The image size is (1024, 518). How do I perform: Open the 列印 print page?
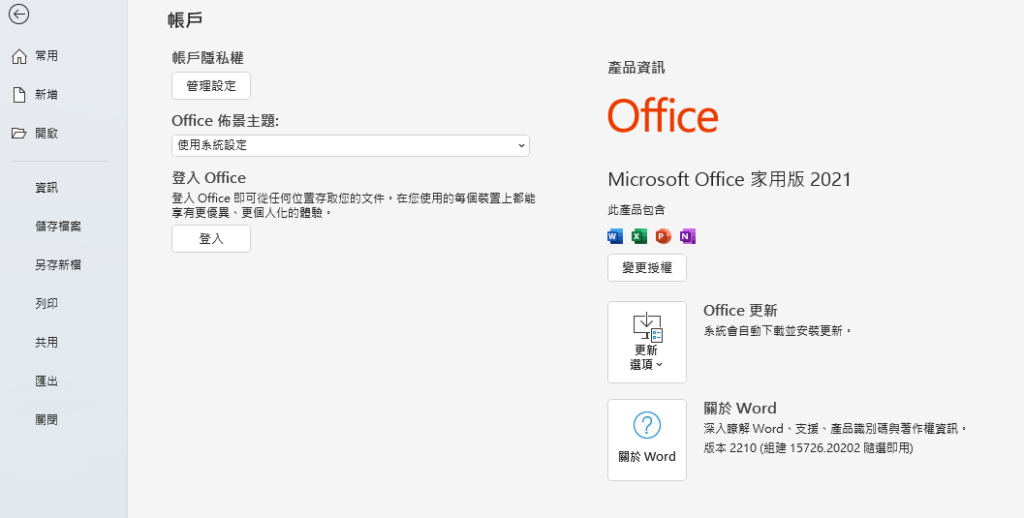(46, 303)
